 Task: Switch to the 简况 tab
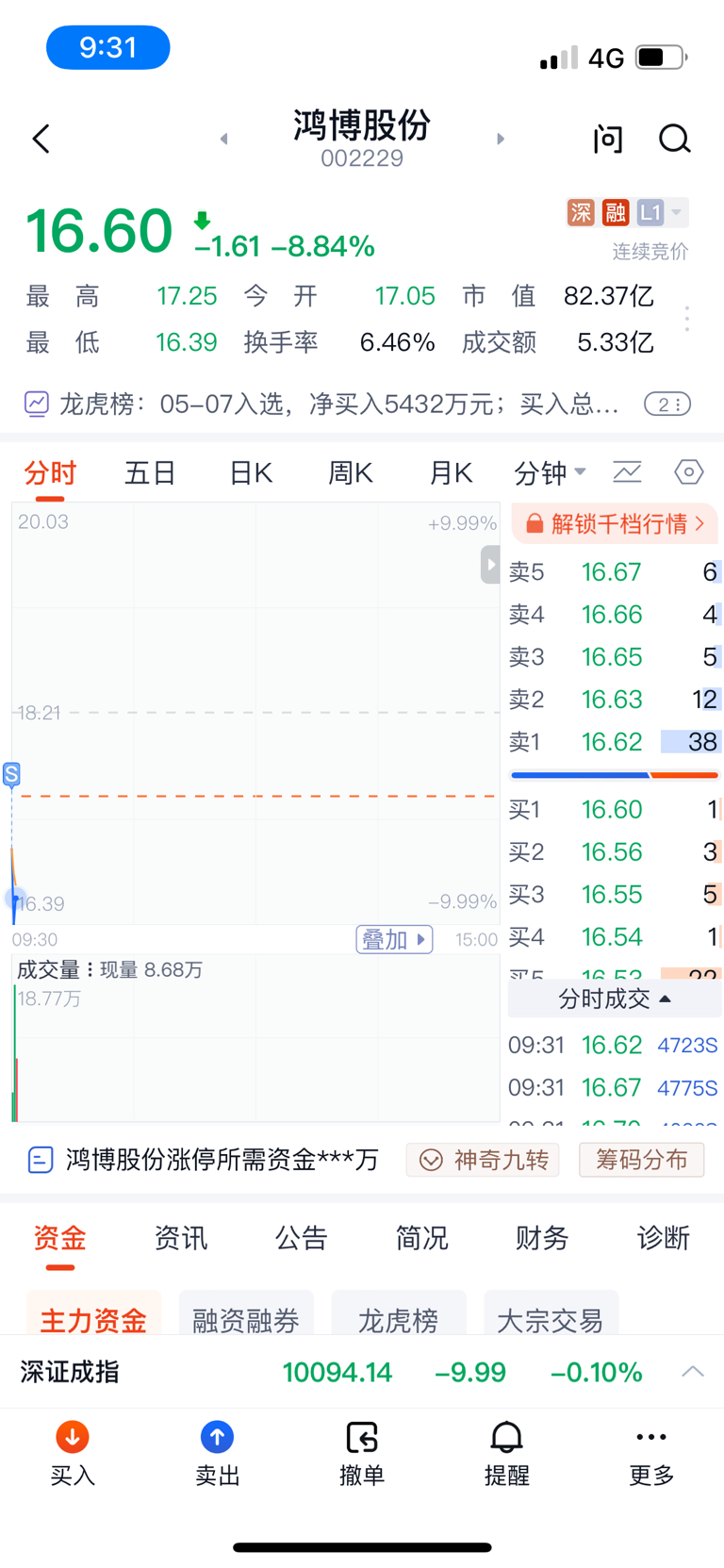click(x=421, y=1238)
